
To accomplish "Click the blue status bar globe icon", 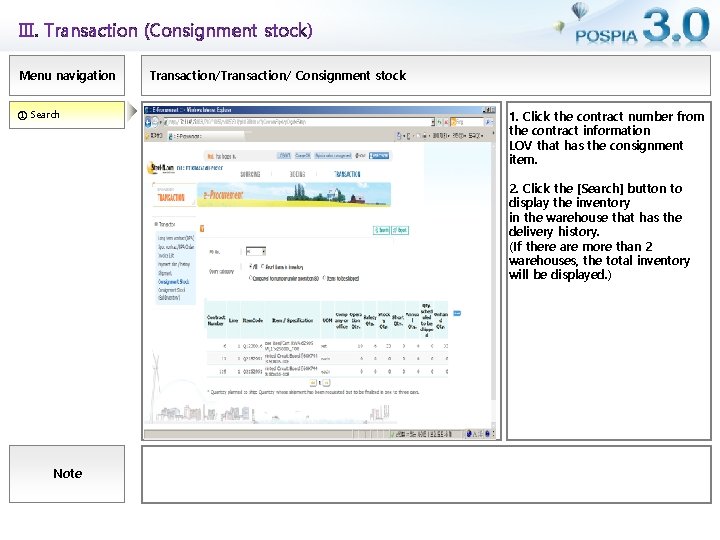I will [469, 433].
